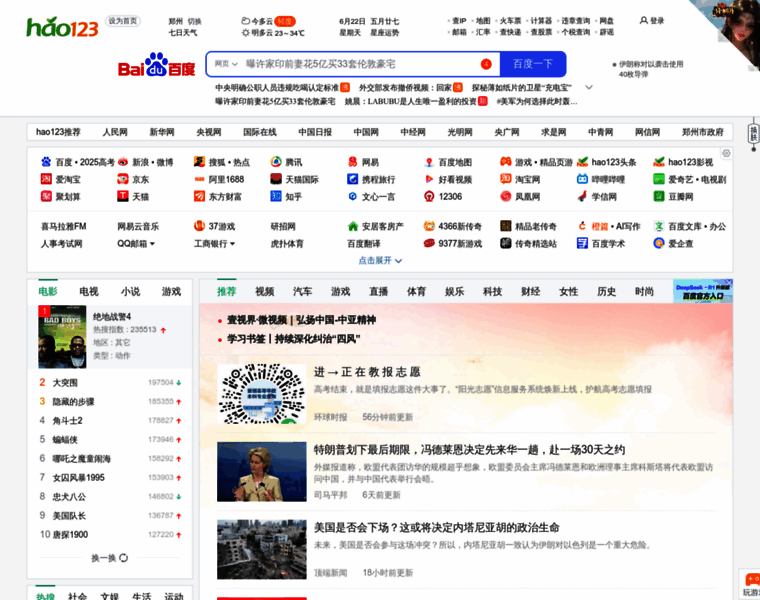
Task: Switch to the 历史 news tab
Action: (606, 291)
